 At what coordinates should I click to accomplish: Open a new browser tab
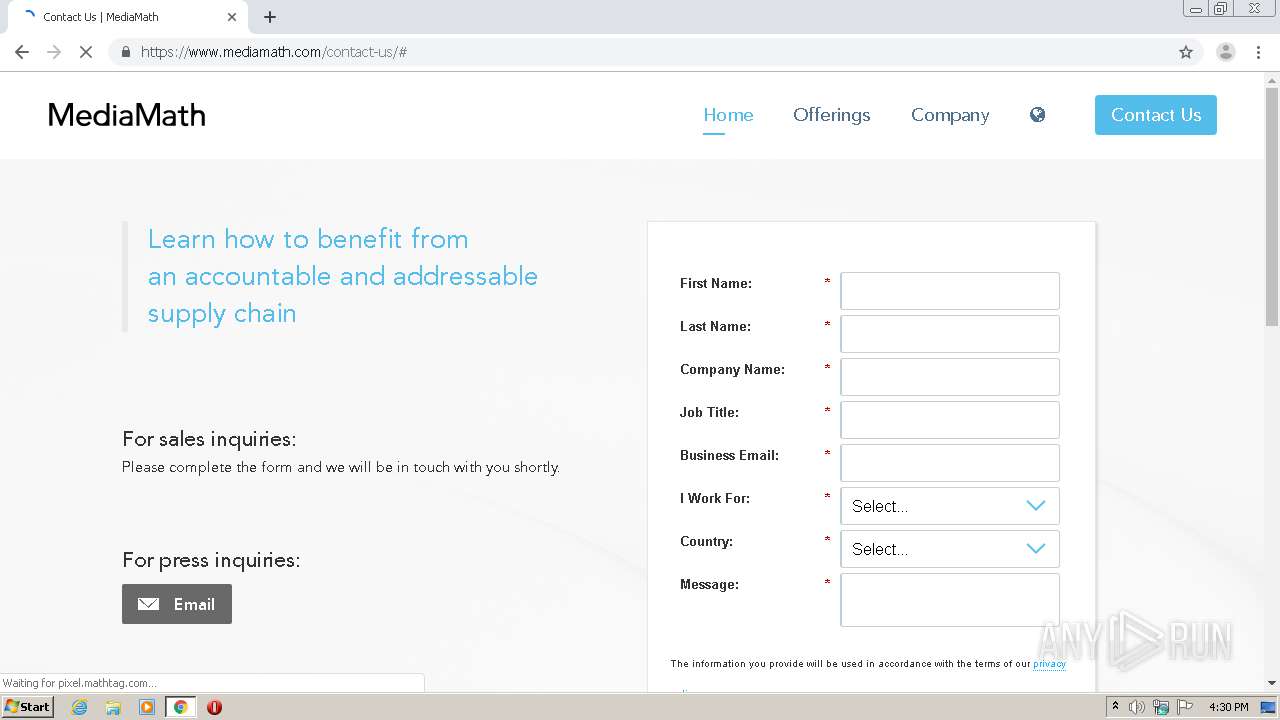[x=270, y=17]
